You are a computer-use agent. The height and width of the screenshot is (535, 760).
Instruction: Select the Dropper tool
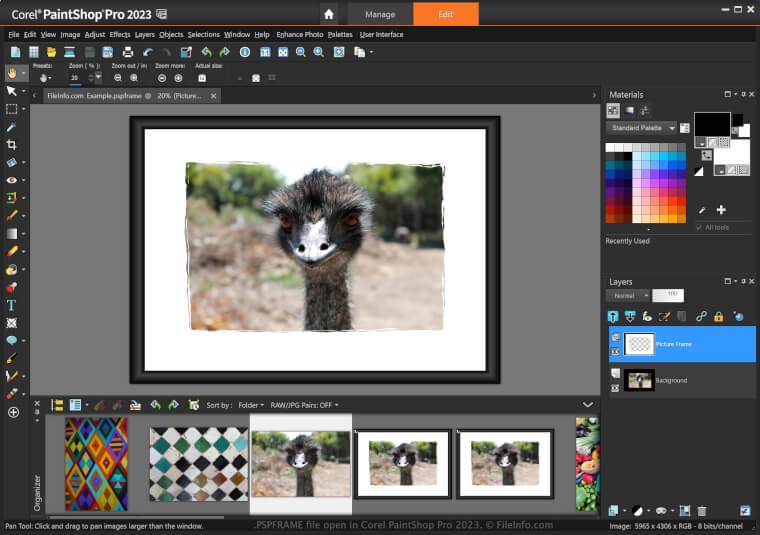[12, 127]
